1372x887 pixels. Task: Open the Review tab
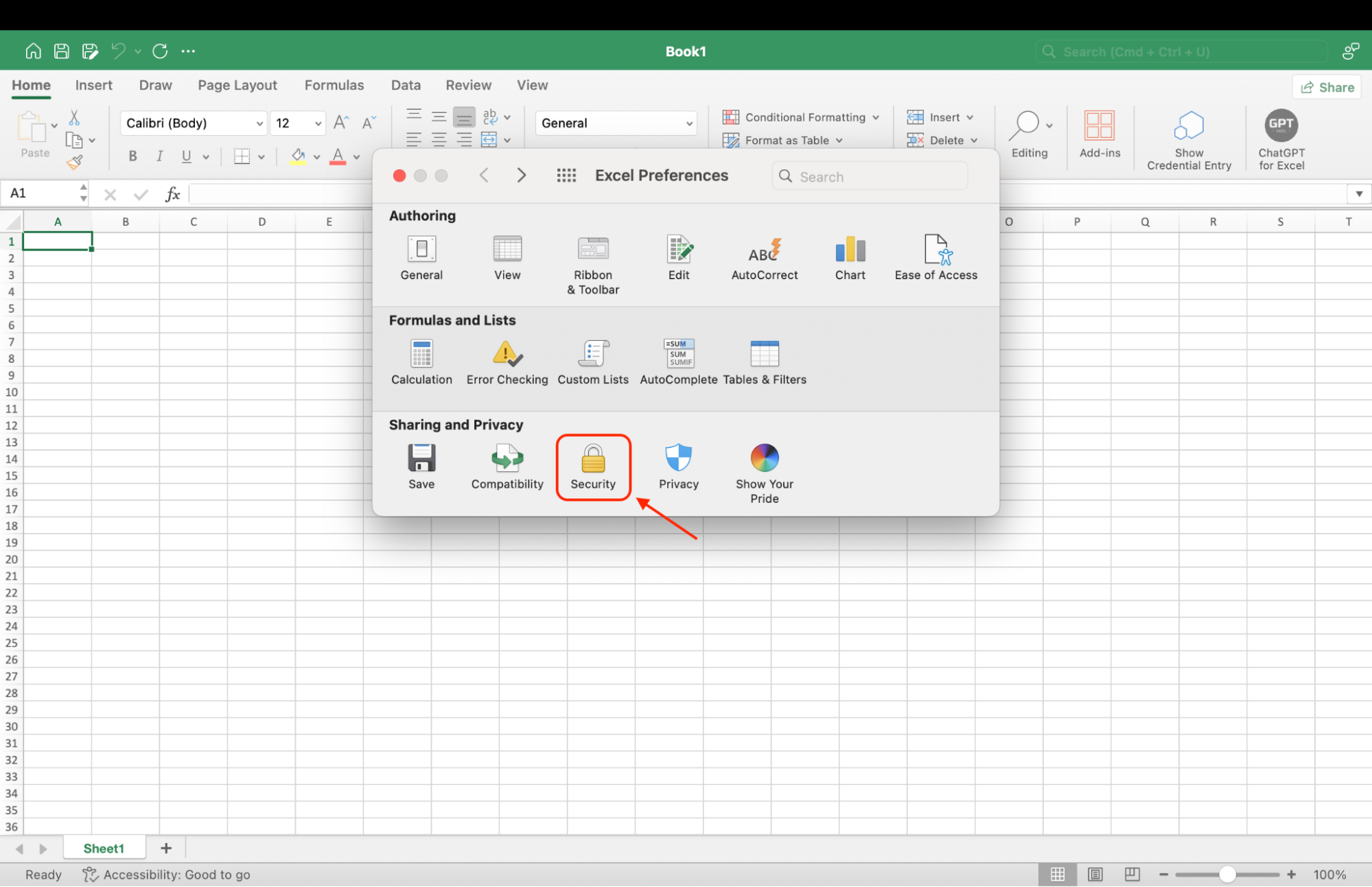click(x=468, y=85)
